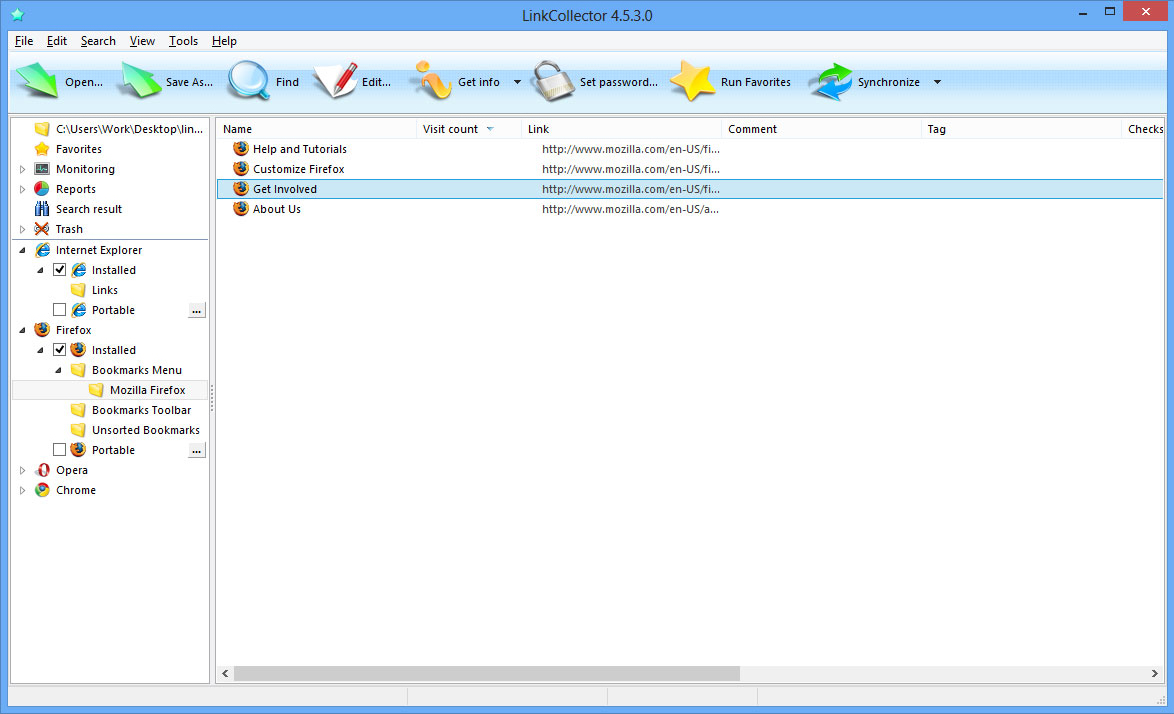Image resolution: width=1174 pixels, height=714 pixels.
Task: Open the Get info dropdown arrow
Action: coord(517,82)
